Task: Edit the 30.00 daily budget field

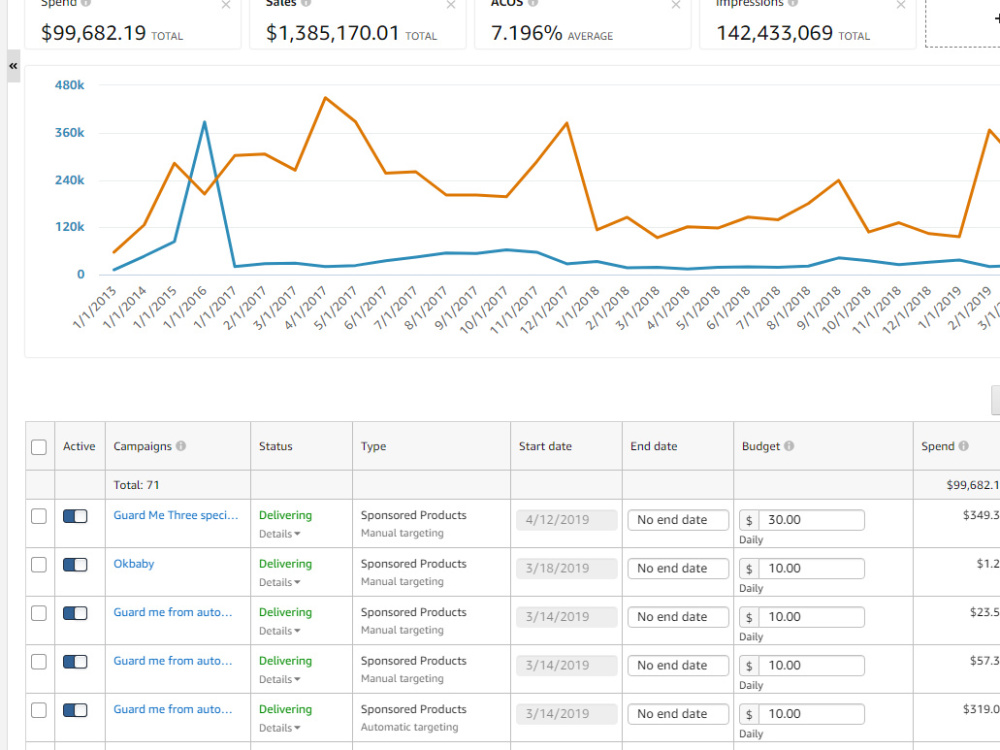Action: (x=811, y=520)
